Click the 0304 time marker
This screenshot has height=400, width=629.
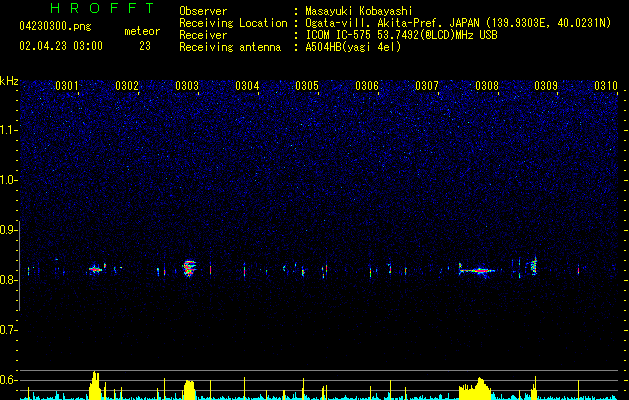coord(247,86)
